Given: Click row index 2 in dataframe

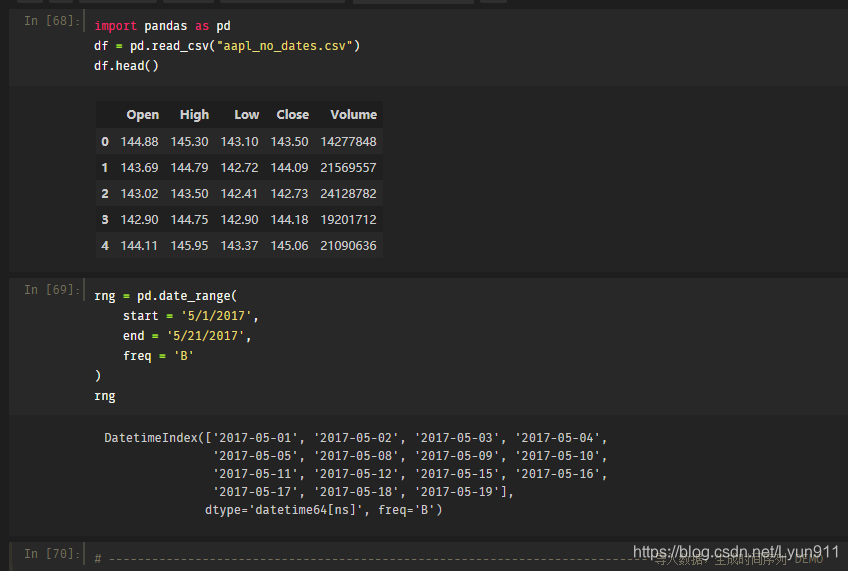Looking at the screenshot, I should click(105, 194).
